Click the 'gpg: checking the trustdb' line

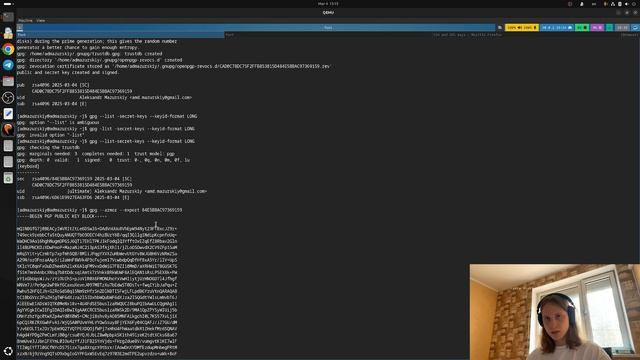point(48,147)
